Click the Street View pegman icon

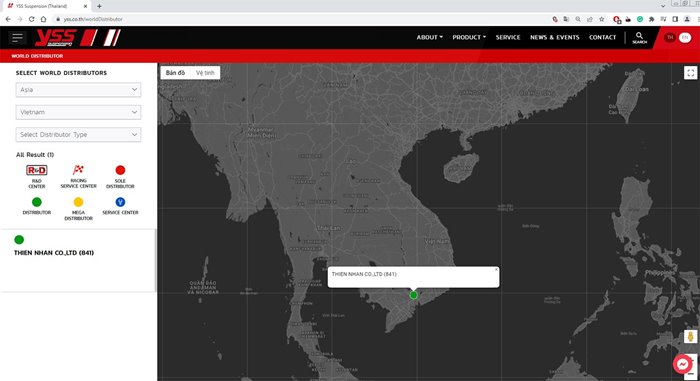click(691, 336)
